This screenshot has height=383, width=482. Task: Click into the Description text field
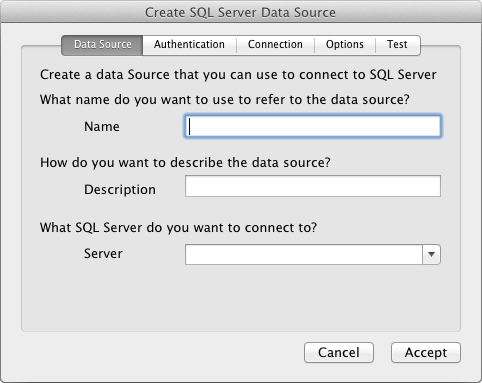tap(313, 186)
